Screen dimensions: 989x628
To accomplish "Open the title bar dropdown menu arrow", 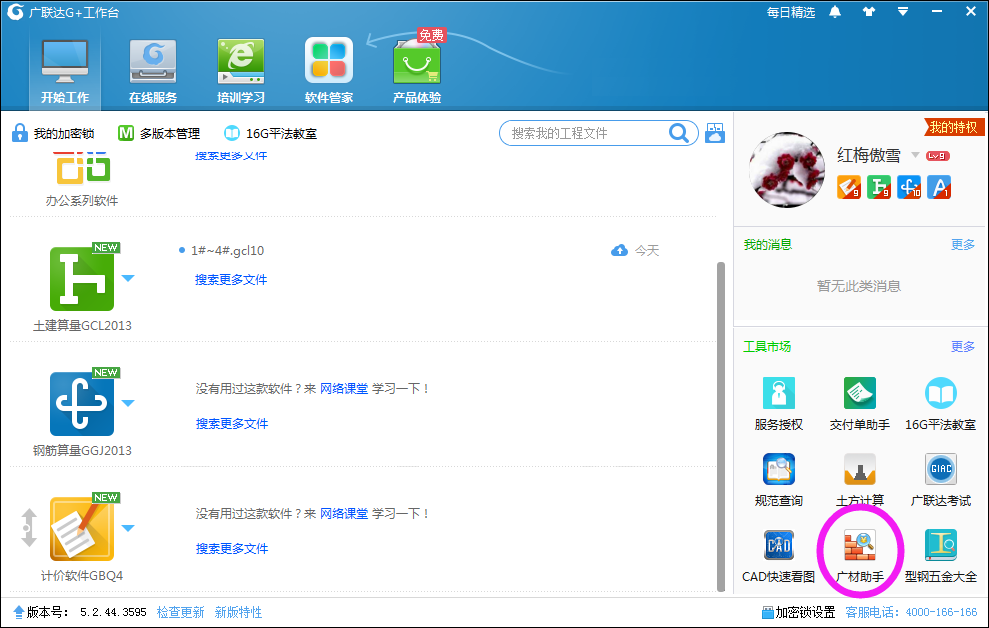I will tap(903, 12).
